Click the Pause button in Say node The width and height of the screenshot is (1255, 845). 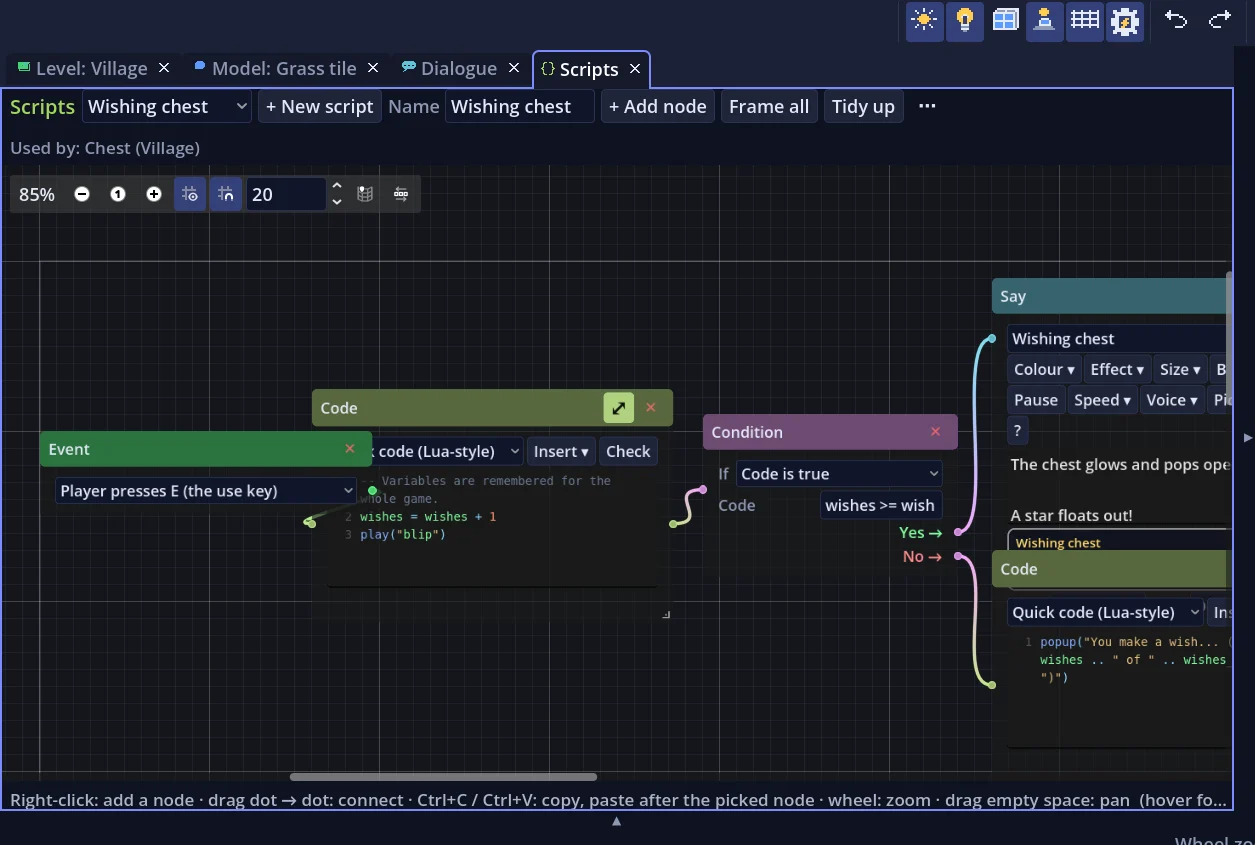point(1036,400)
